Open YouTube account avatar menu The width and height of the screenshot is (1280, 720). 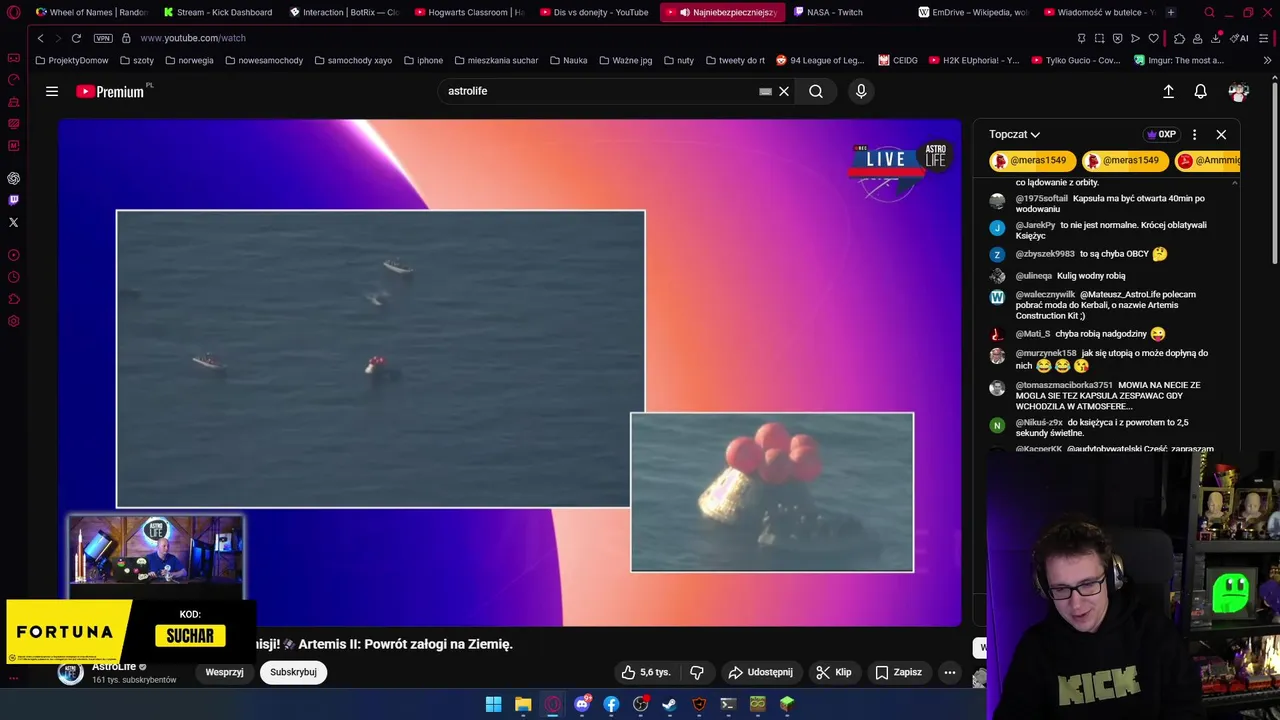[1238, 91]
